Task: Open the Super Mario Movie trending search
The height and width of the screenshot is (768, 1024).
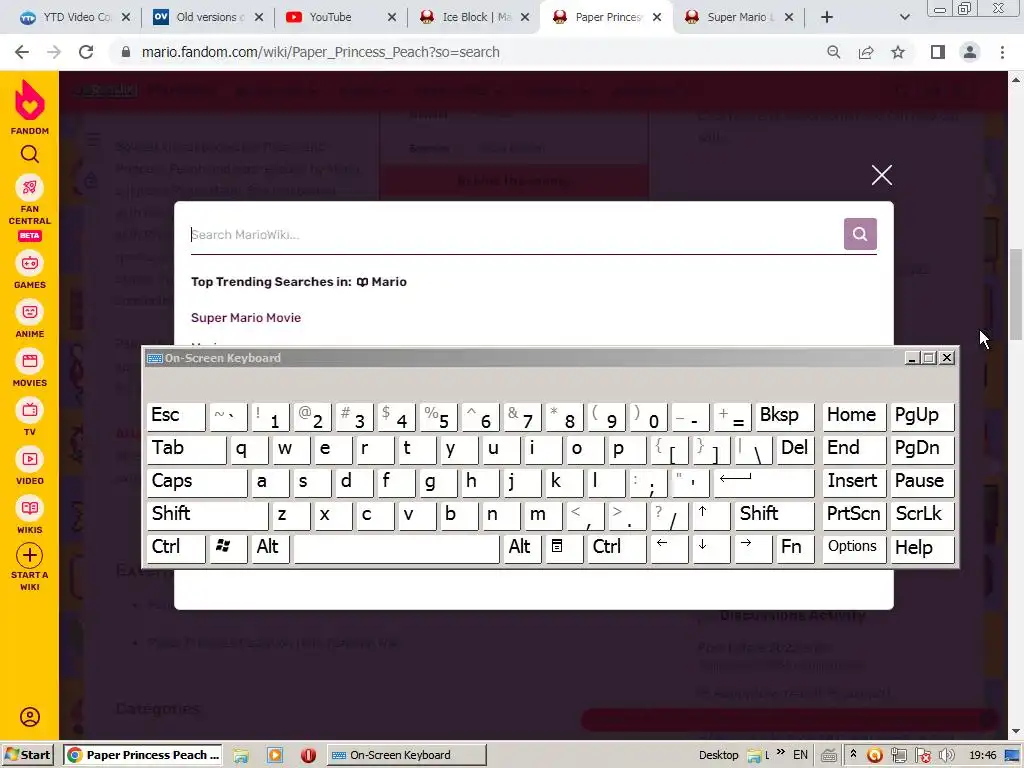Action: coord(246,318)
